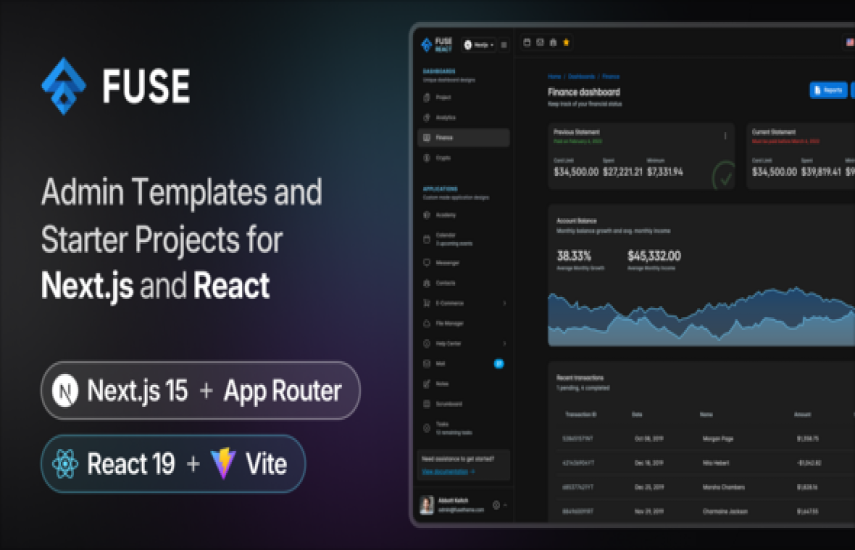Click the Tasks sidebar check icon
855x550 pixels.
pyautogui.click(x=426, y=428)
